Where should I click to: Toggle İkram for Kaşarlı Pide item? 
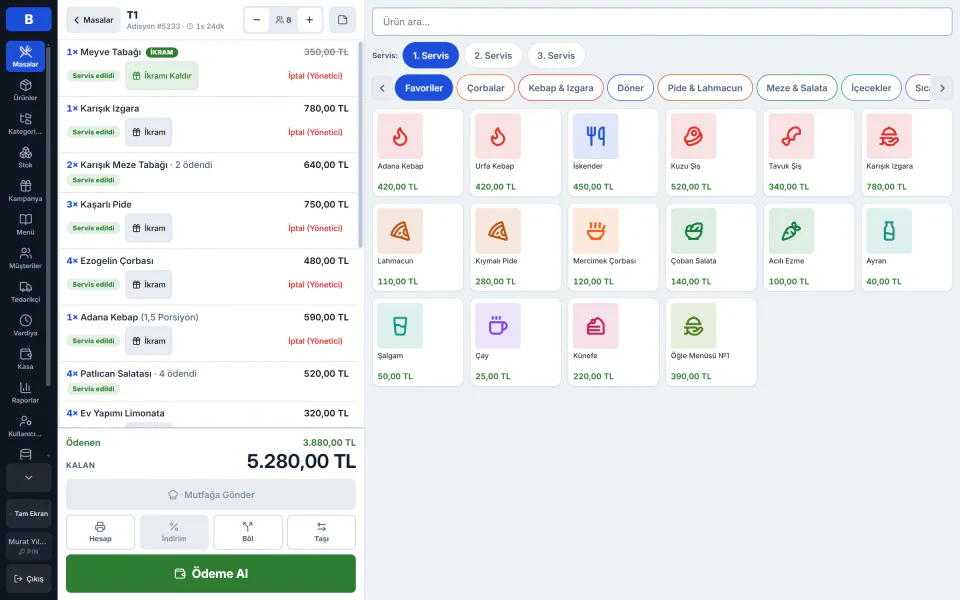pos(149,228)
